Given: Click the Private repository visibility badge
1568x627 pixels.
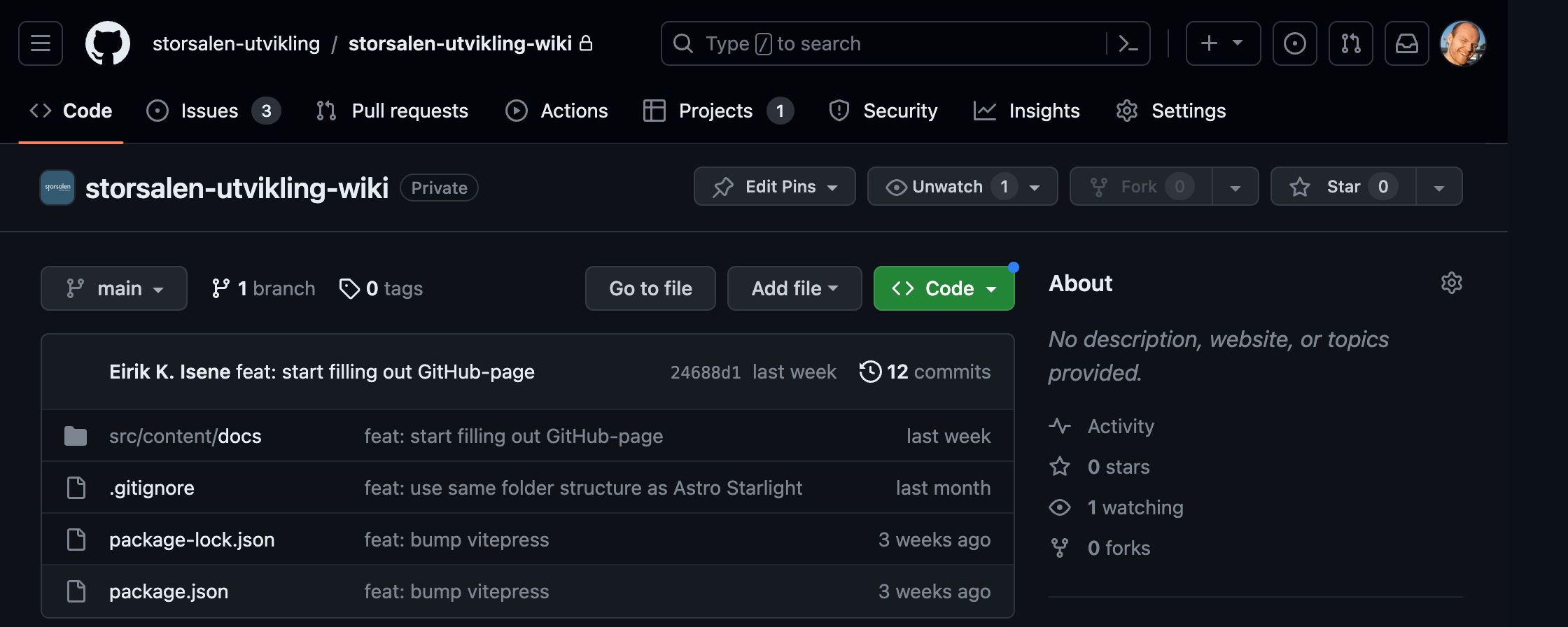Looking at the screenshot, I should click(x=439, y=188).
